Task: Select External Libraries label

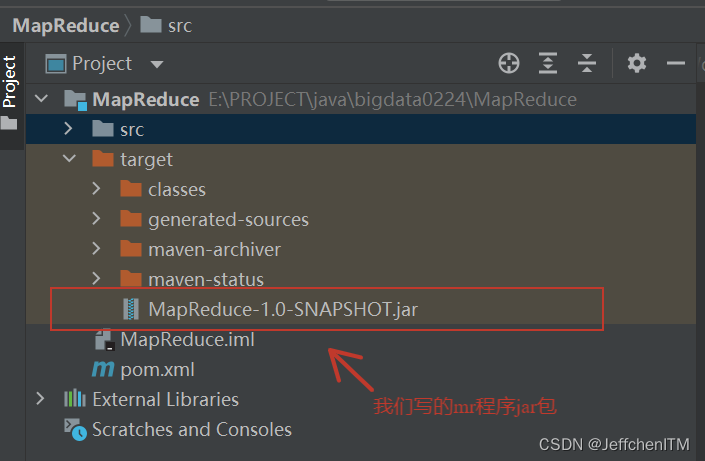Action: click(165, 399)
